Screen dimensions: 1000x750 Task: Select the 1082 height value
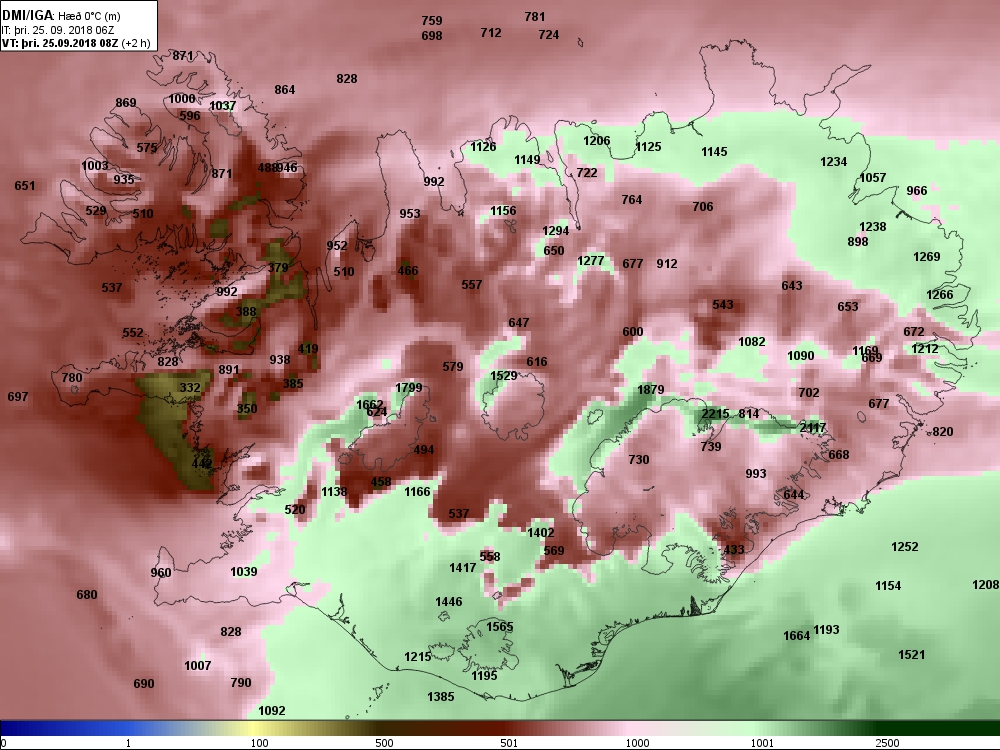point(751,342)
